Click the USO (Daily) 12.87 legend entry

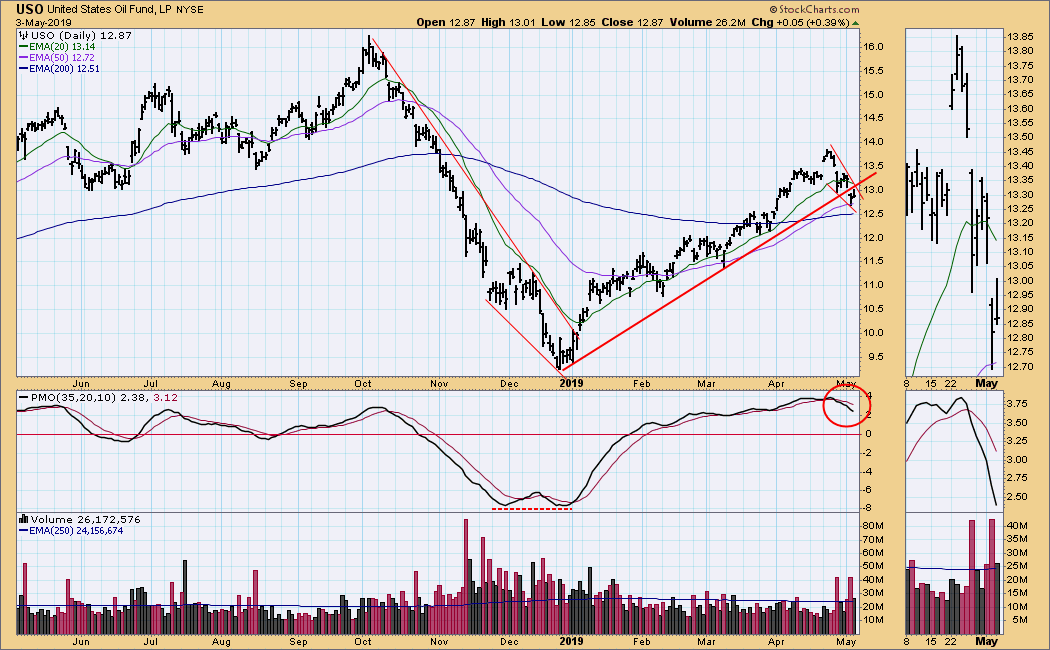[x=81, y=35]
